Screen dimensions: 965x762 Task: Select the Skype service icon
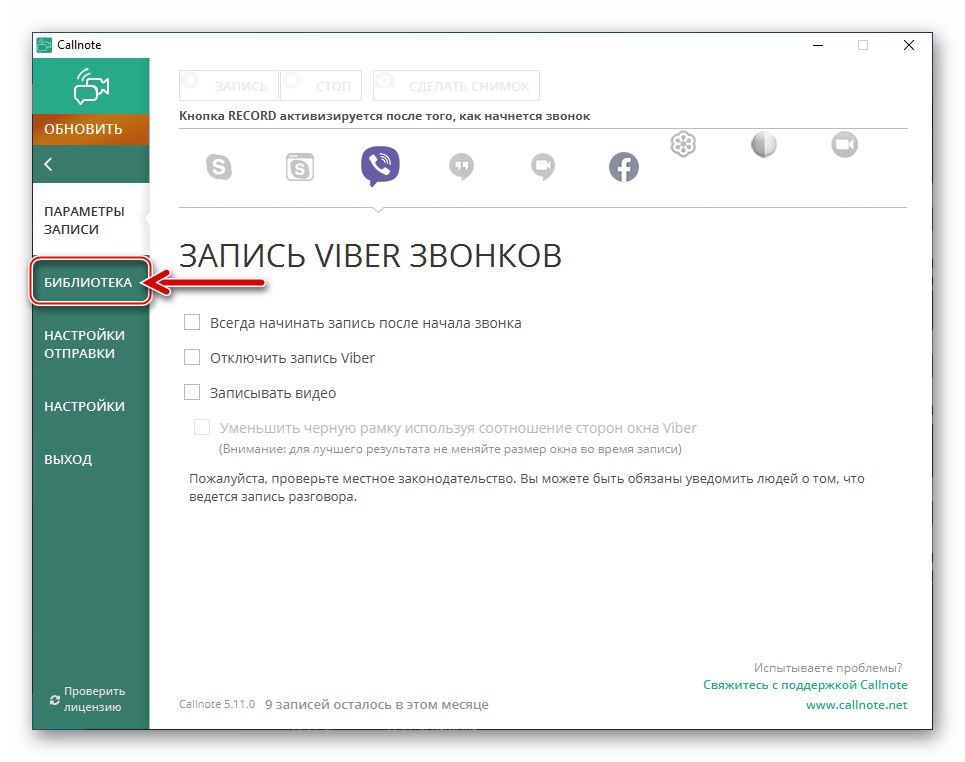218,167
